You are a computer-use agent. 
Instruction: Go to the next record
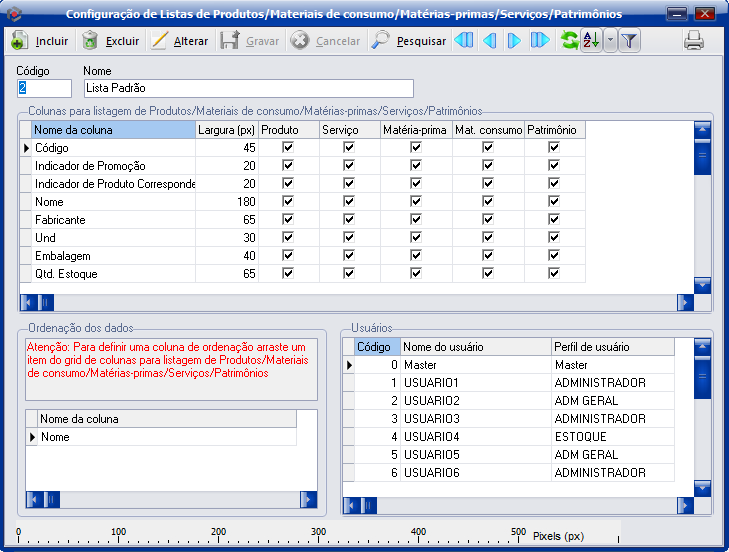[x=514, y=41]
